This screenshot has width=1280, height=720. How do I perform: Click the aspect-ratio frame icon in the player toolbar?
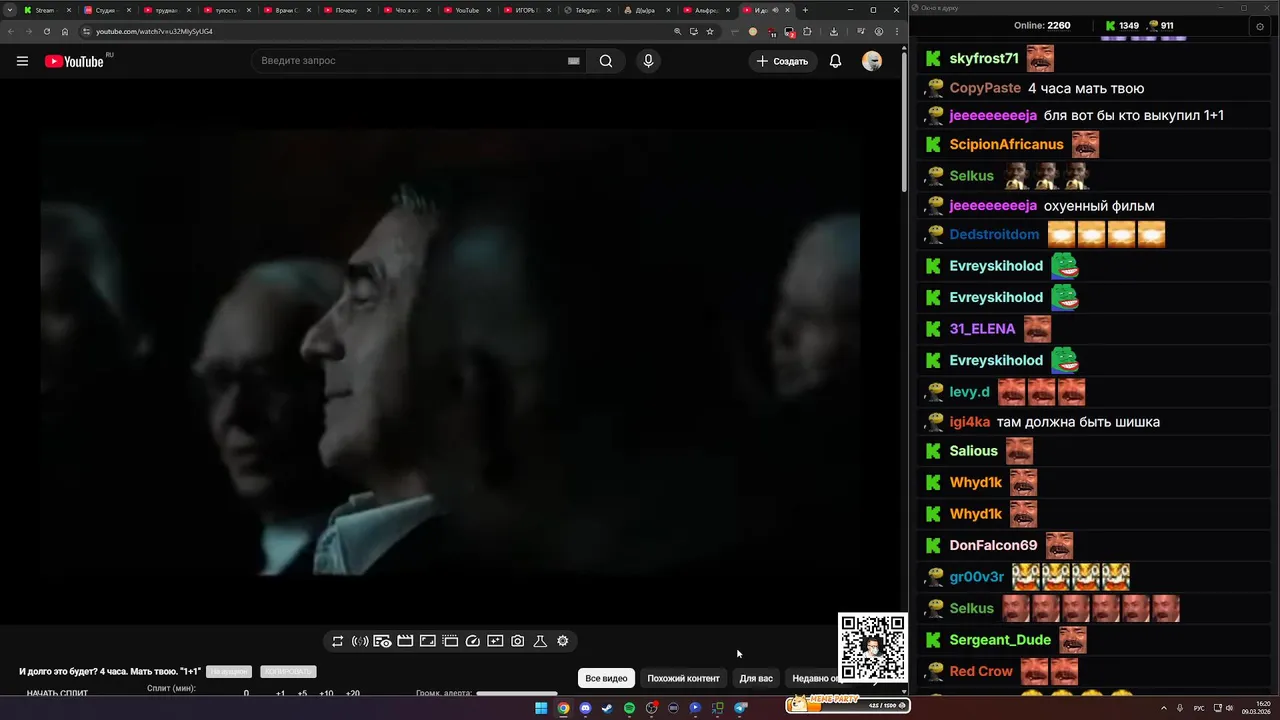[427, 641]
